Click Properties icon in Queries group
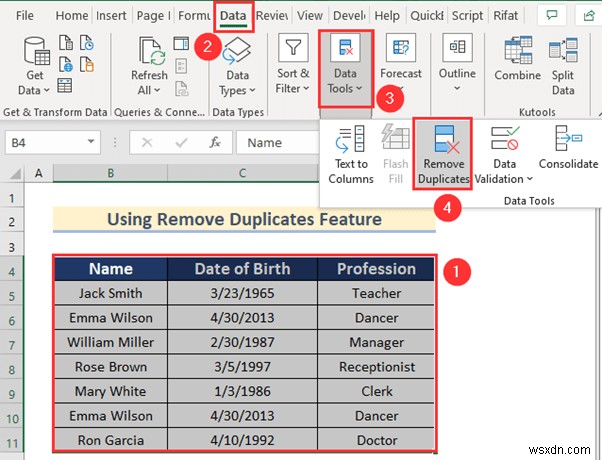602x460 pixels. coord(181,66)
